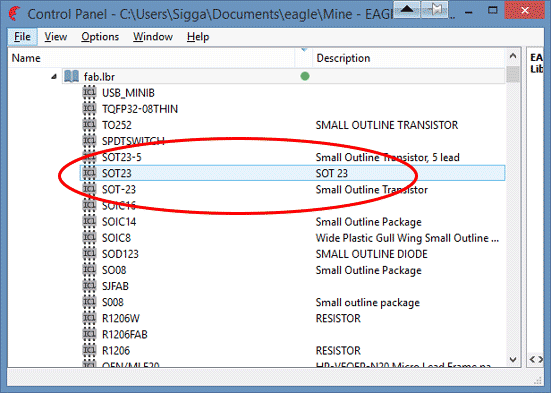Viewport: 551px width, 393px height.
Task: Select the R1206FAB package entry
Action: click(125, 335)
